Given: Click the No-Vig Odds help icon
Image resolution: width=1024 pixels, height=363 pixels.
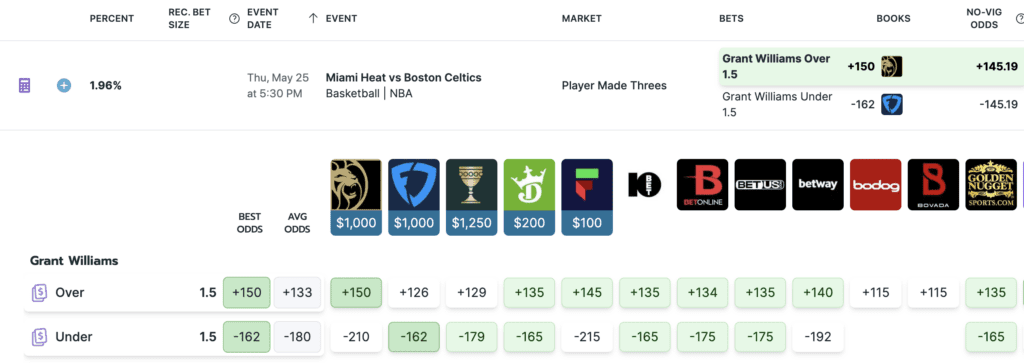Looking at the screenshot, I should (1019, 18).
